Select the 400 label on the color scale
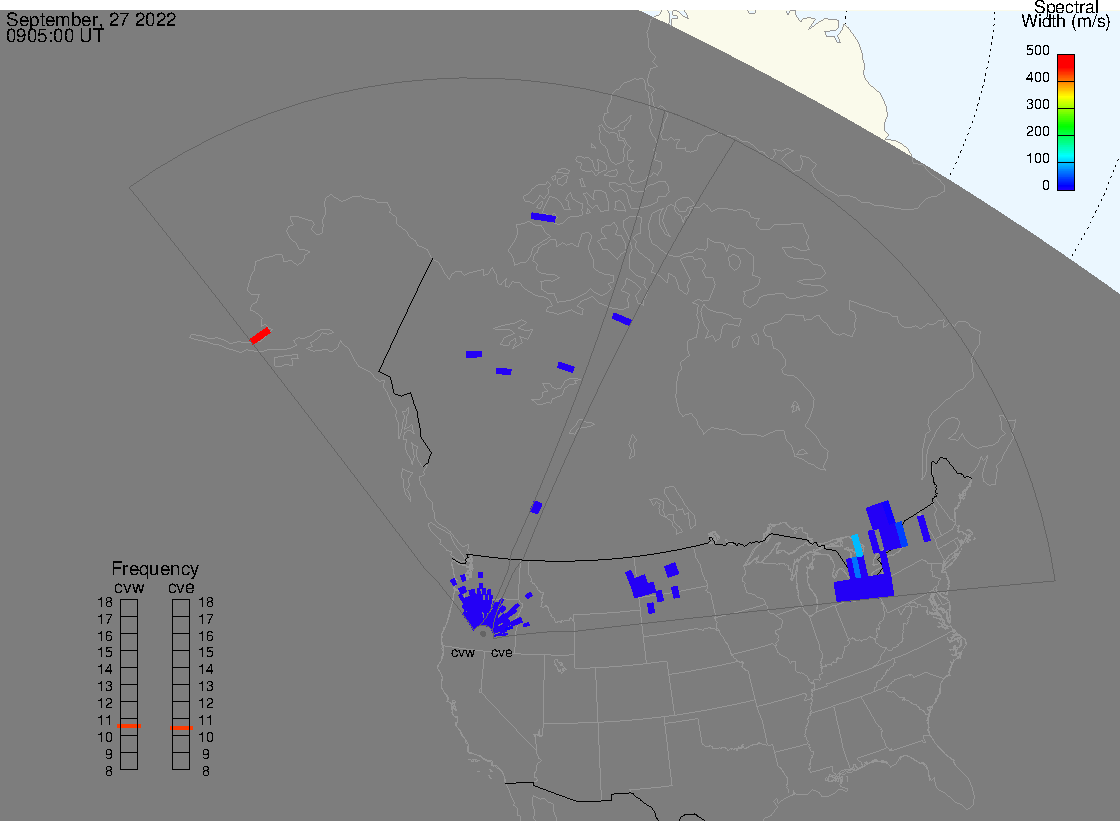 [1037, 77]
